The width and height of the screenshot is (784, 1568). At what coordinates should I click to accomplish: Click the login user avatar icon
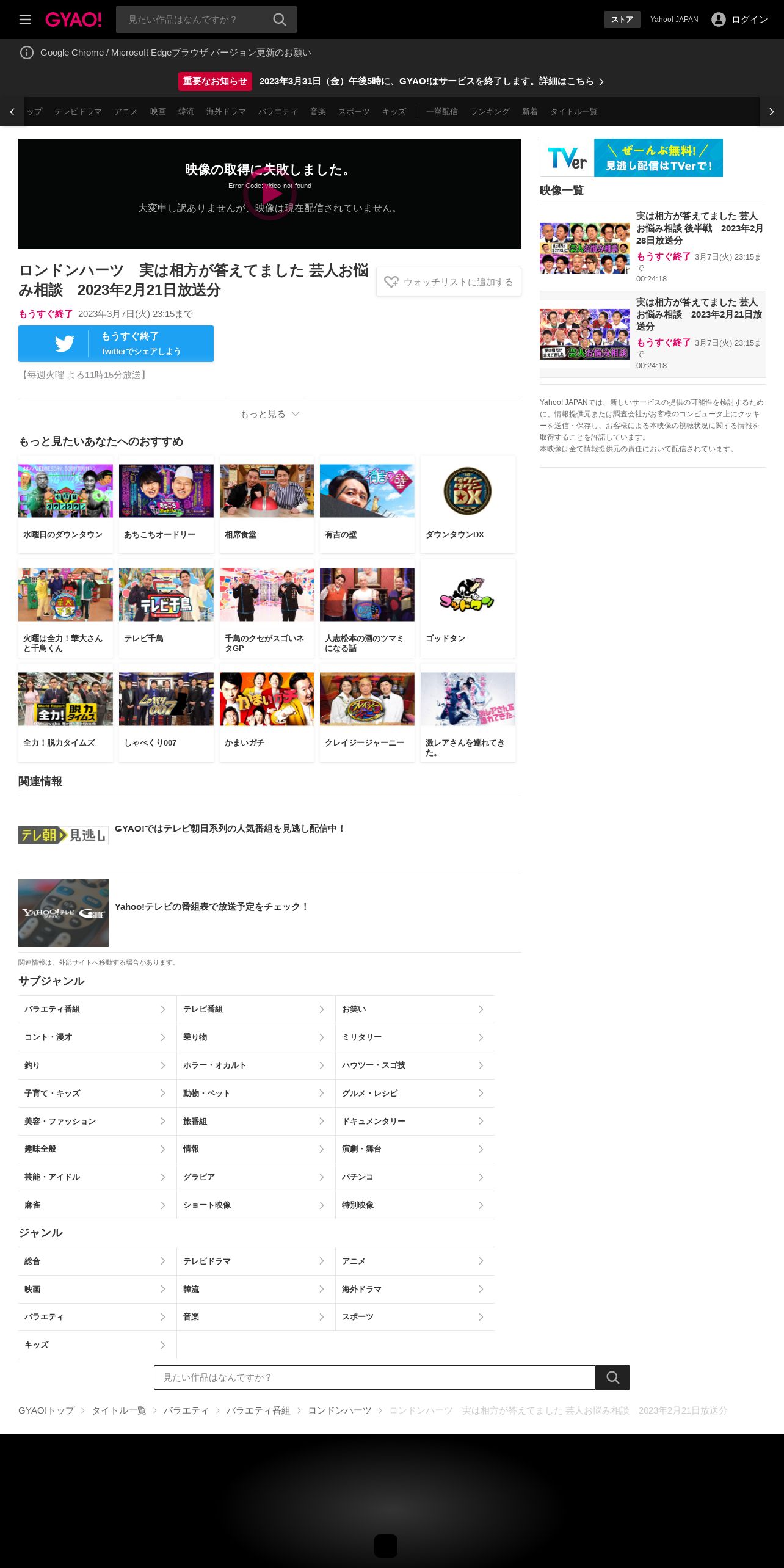coord(719,20)
